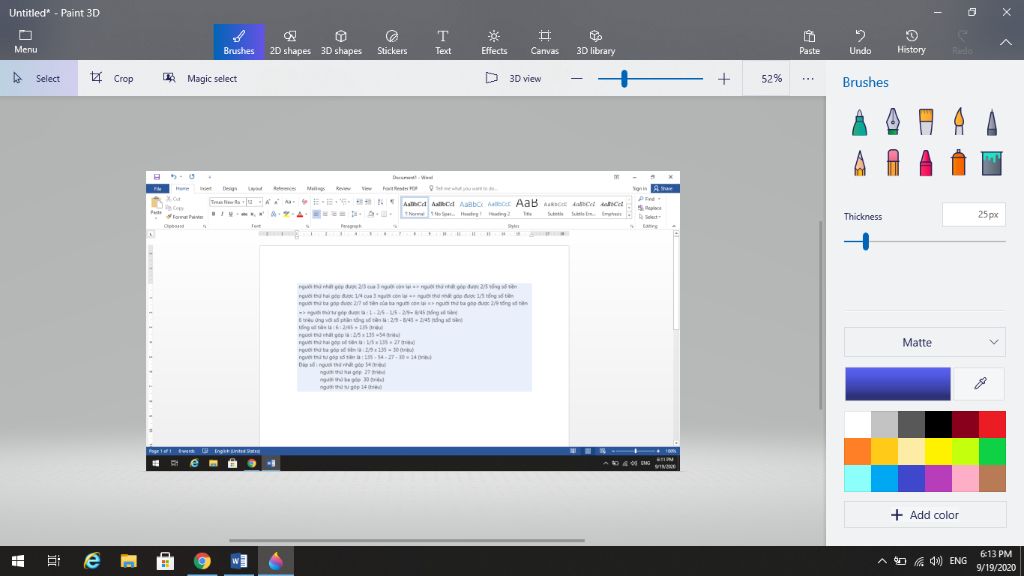Show hidden system tray icons
The width and height of the screenshot is (1024, 576).
click(x=882, y=561)
